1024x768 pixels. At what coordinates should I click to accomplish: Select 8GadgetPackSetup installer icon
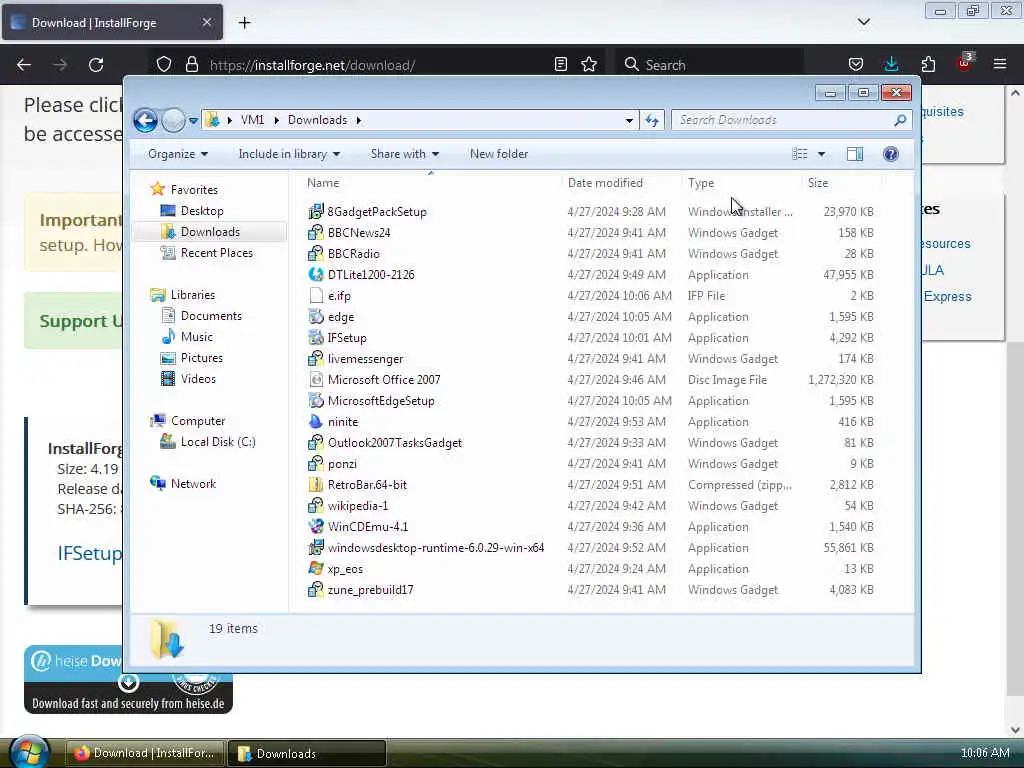coord(316,212)
